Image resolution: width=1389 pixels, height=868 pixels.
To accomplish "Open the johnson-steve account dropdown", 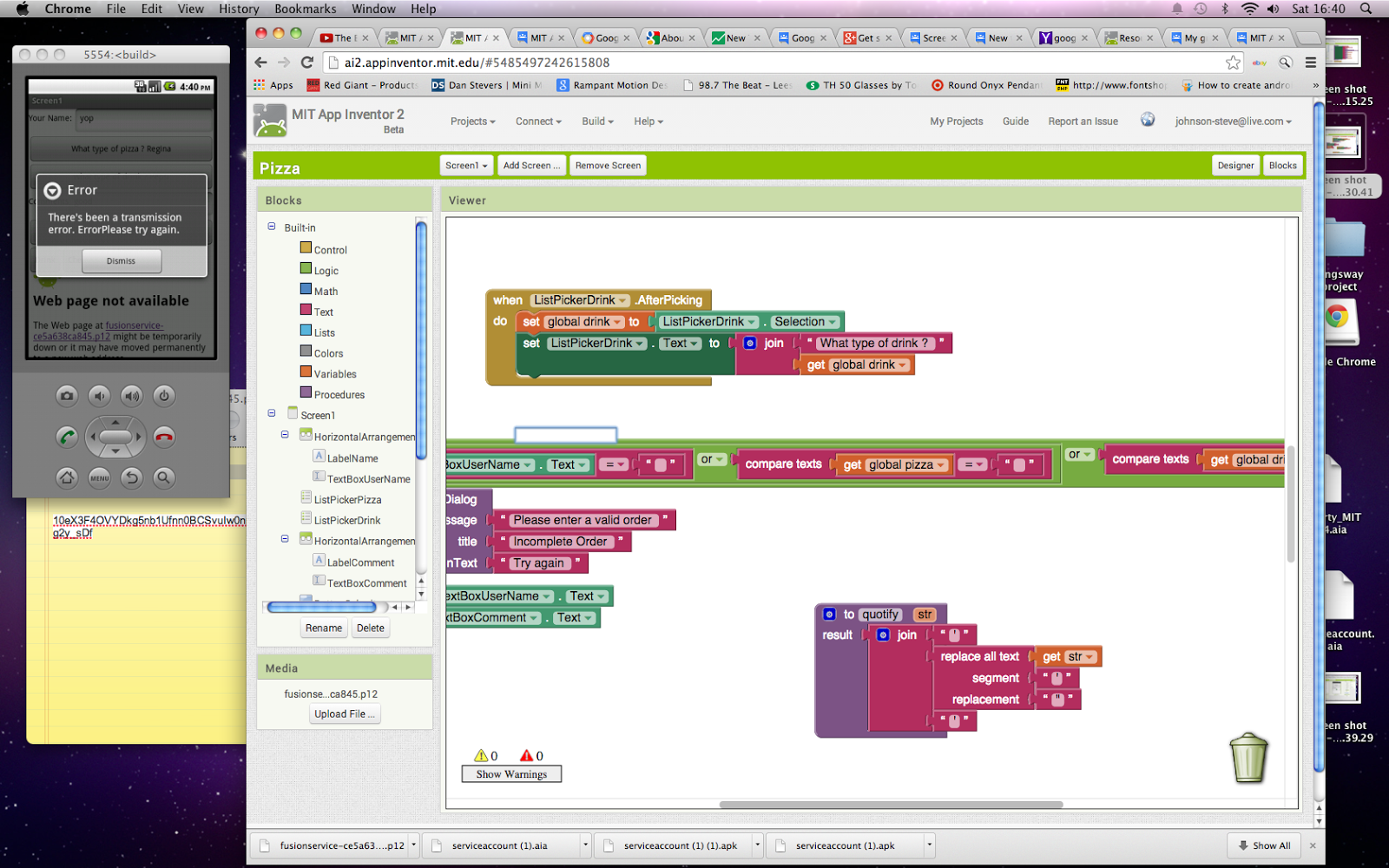I will pyautogui.click(x=1233, y=122).
